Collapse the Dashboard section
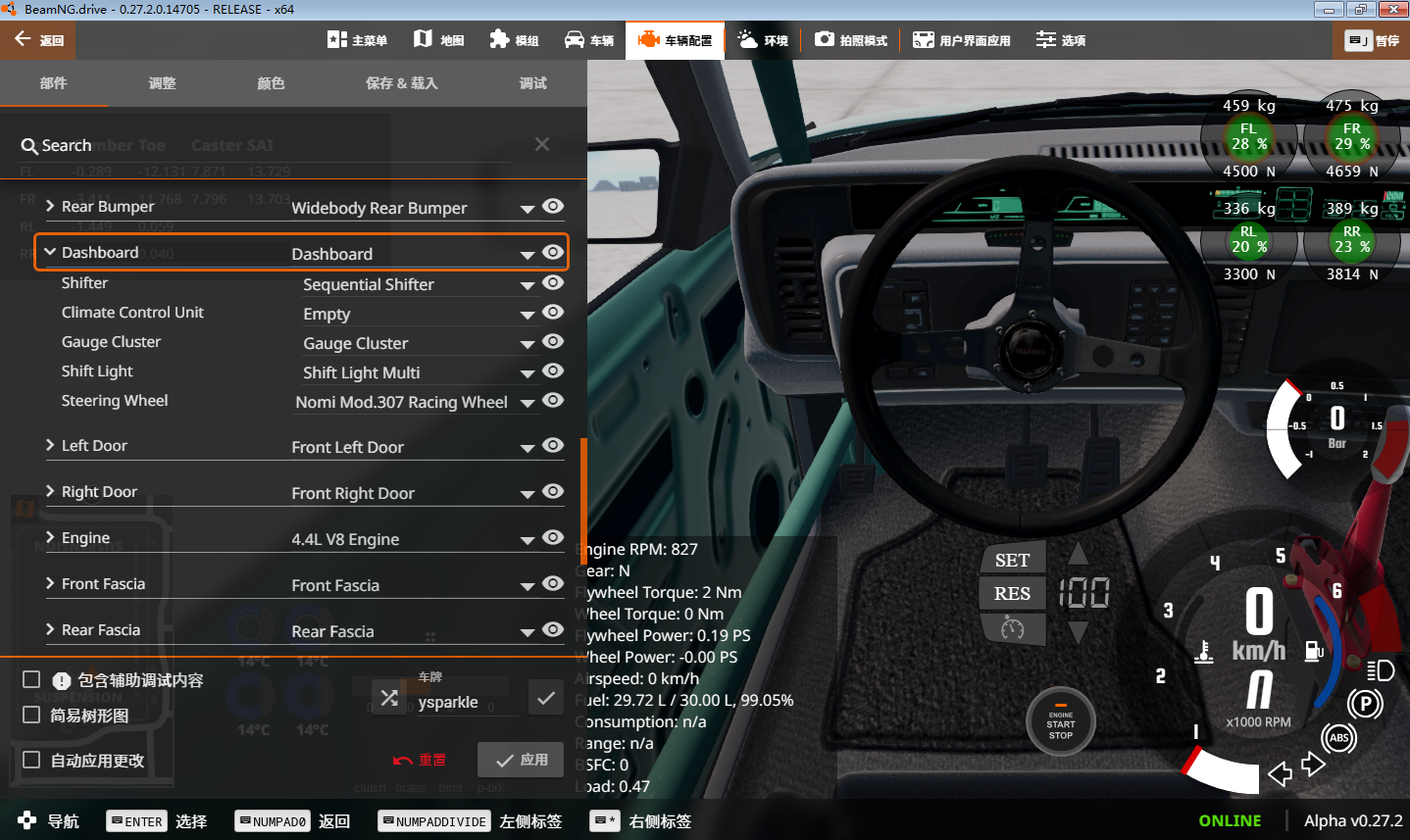Viewport: 1410px width, 840px height. click(50, 251)
